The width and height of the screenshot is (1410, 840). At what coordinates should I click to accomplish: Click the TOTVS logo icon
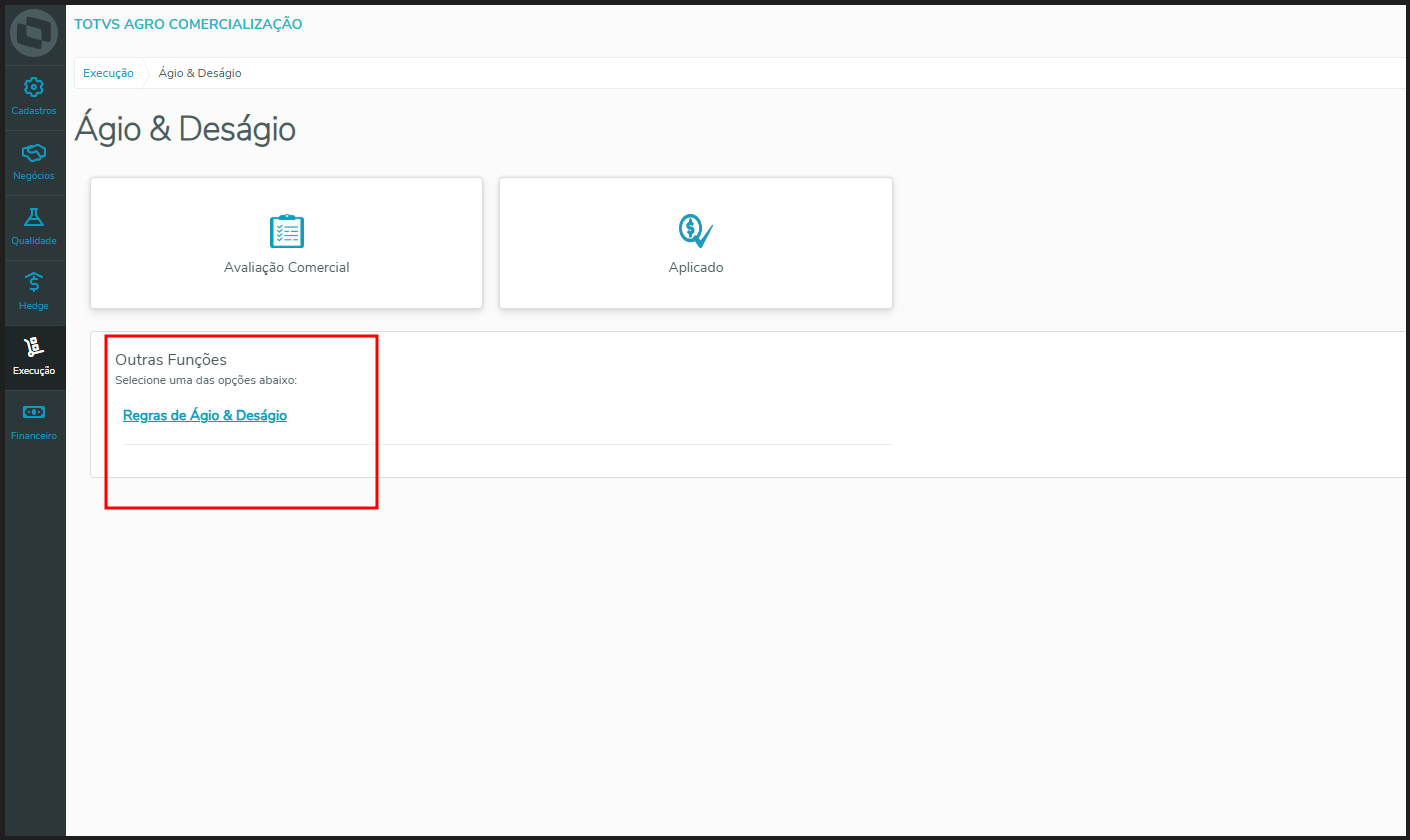tap(34, 34)
